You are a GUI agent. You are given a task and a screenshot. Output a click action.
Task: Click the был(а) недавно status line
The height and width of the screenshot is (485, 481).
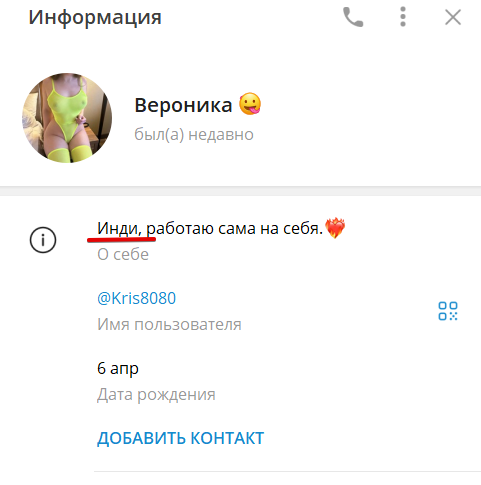pyautogui.click(x=194, y=135)
